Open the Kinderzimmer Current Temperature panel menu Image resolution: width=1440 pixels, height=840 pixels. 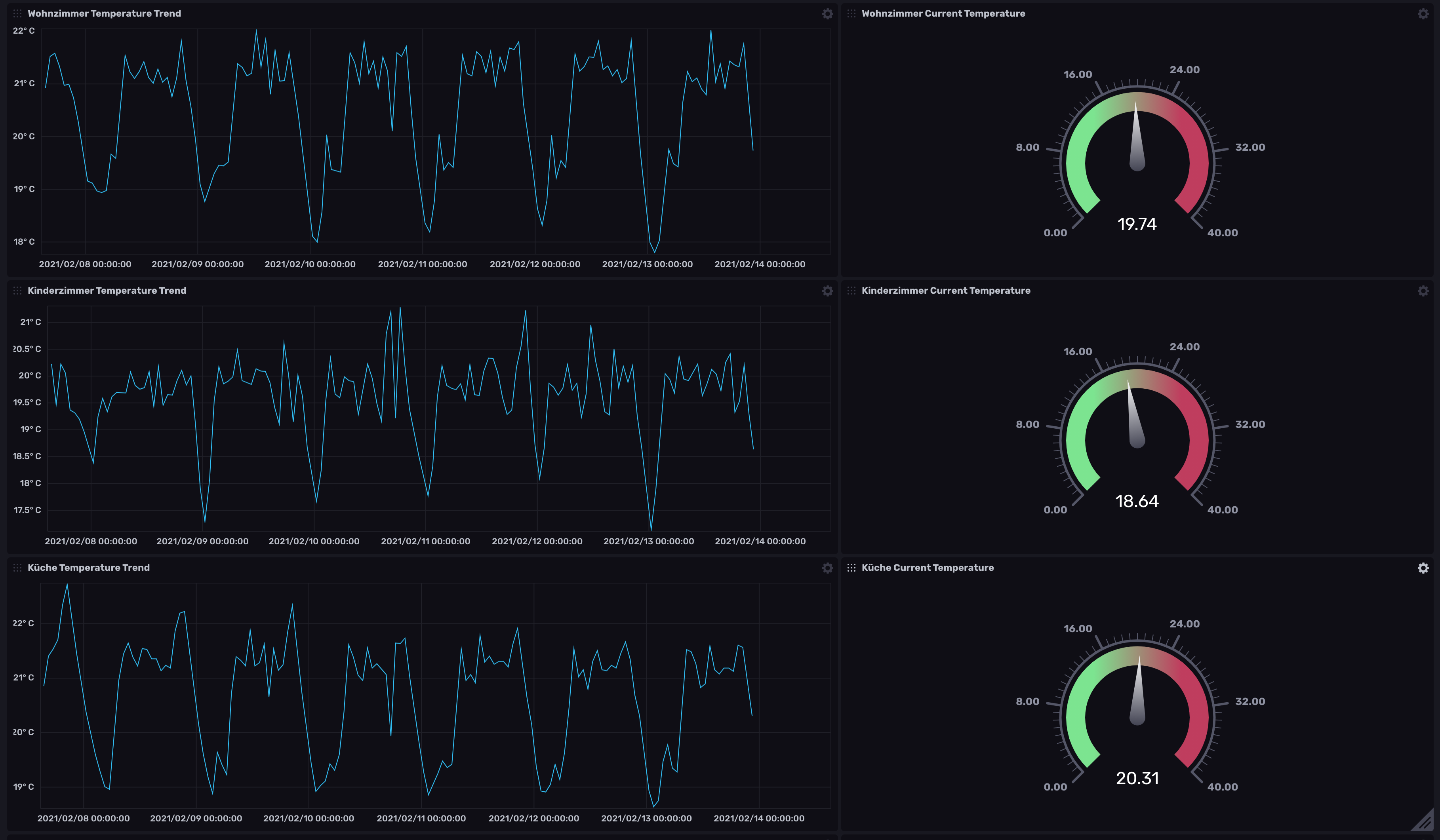[946, 291]
